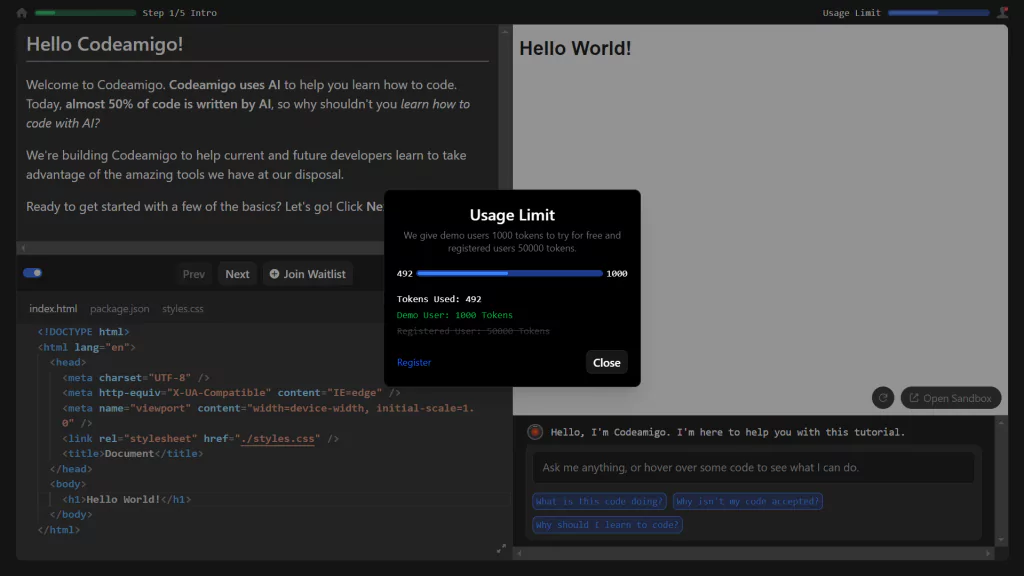Click the Open Sandbox button
The image size is (1024, 576).
click(951, 398)
